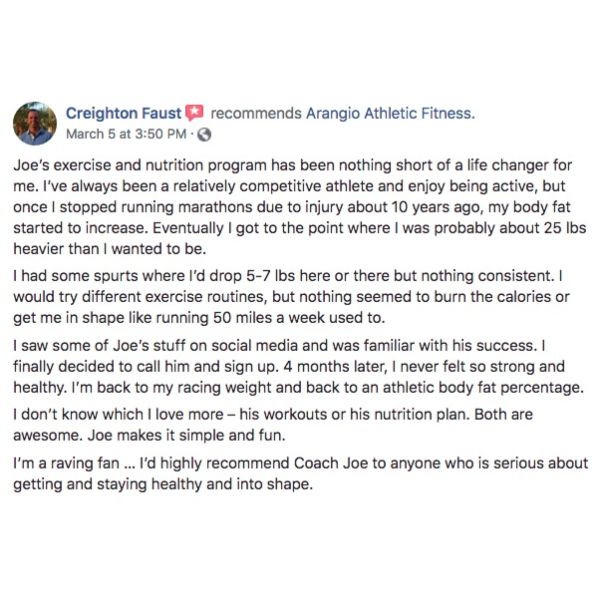Click the globe public audience icon
This screenshot has width=600, height=600.
[x=204, y=135]
